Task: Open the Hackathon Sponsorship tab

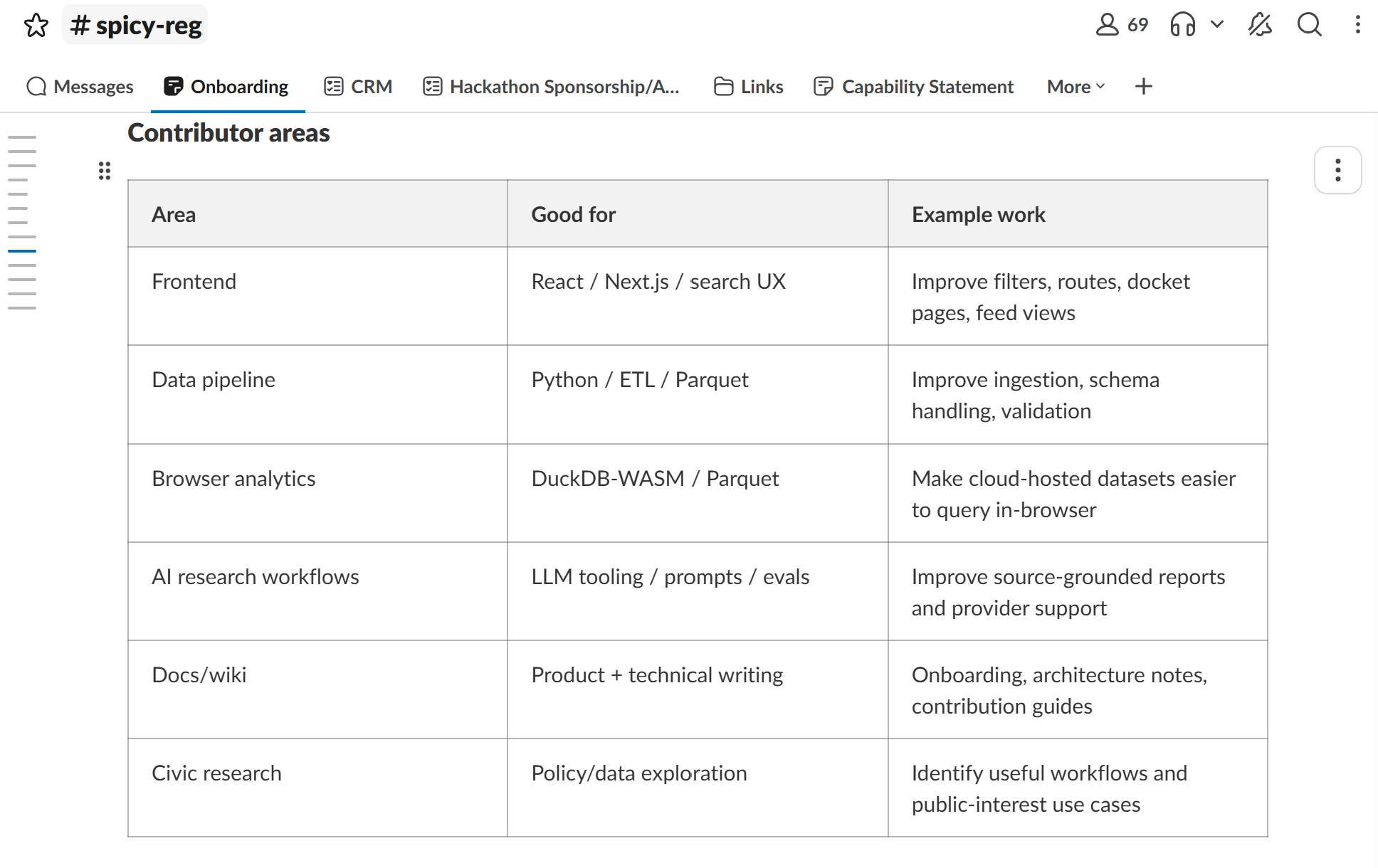Action: 552,87
